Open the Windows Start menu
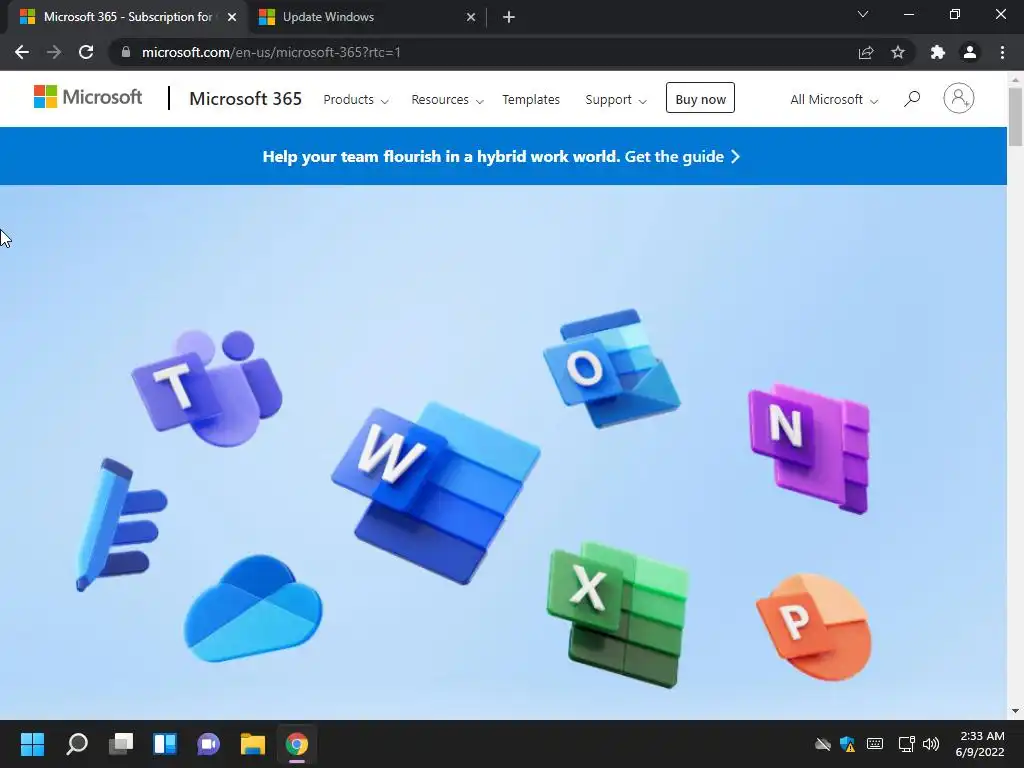 click(x=32, y=744)
